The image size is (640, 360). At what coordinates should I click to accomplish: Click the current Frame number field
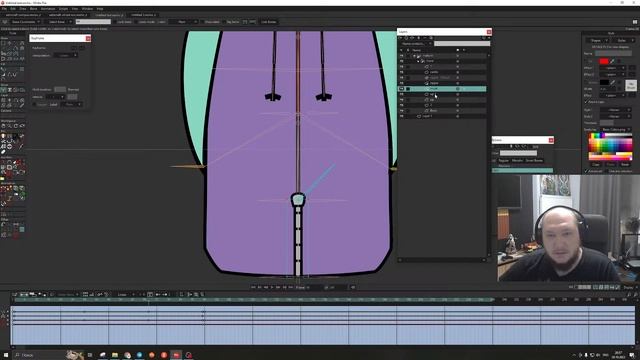point(313,287)
